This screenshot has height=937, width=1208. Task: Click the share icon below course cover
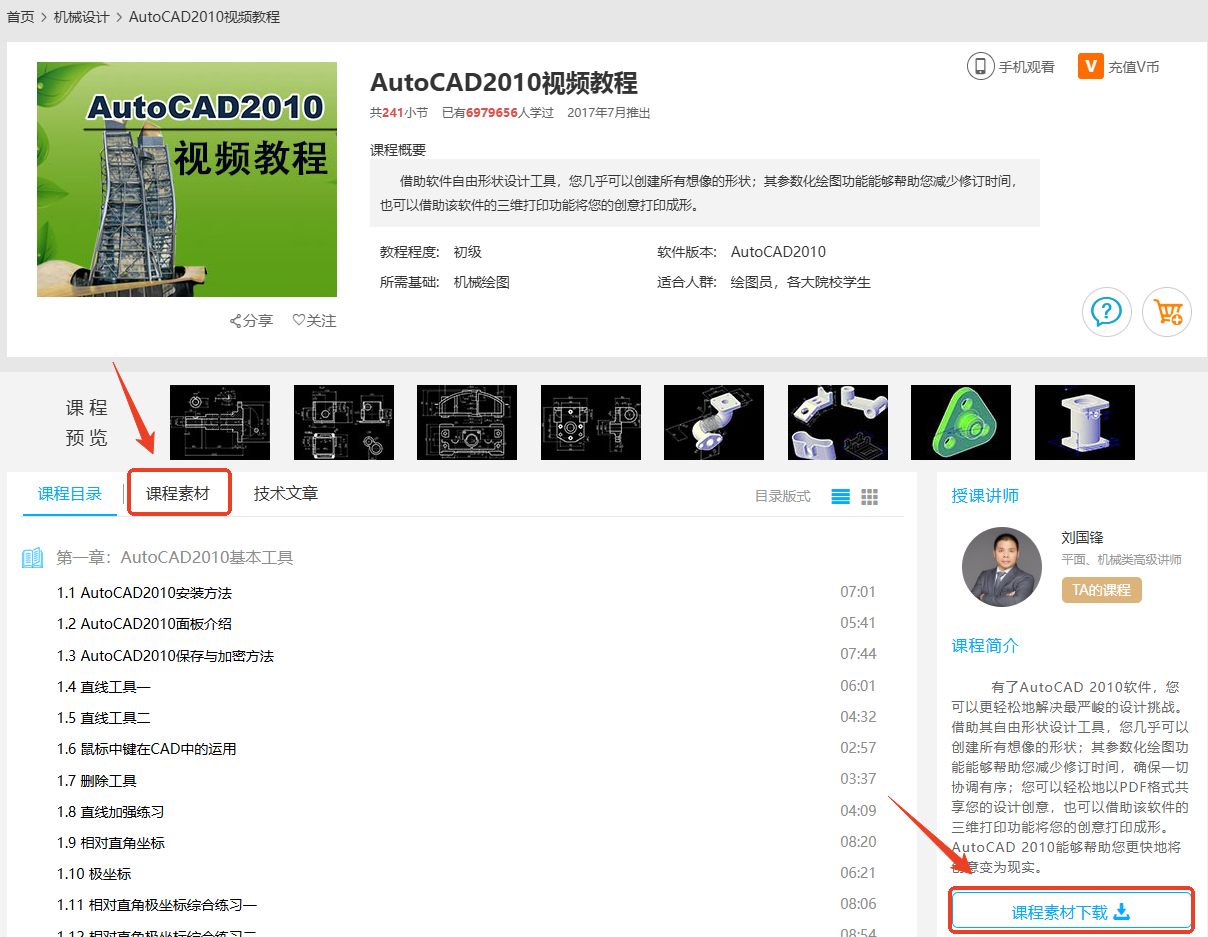tap(236, 321)
